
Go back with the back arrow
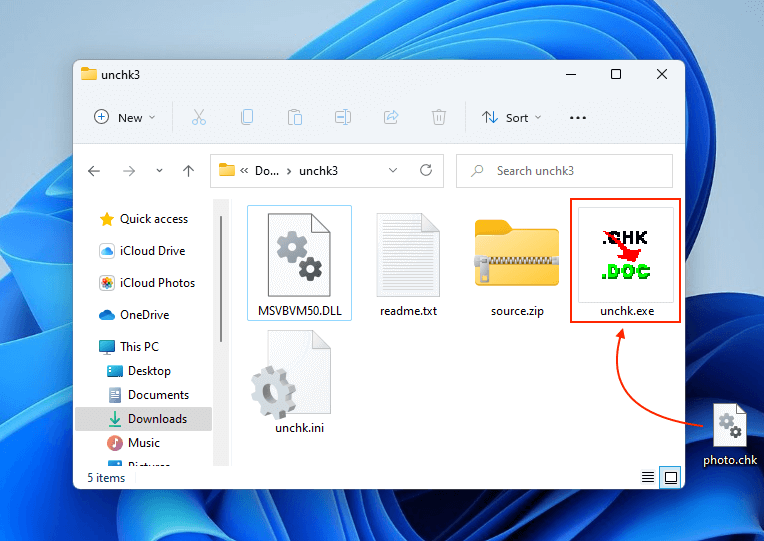coord(94,171)
